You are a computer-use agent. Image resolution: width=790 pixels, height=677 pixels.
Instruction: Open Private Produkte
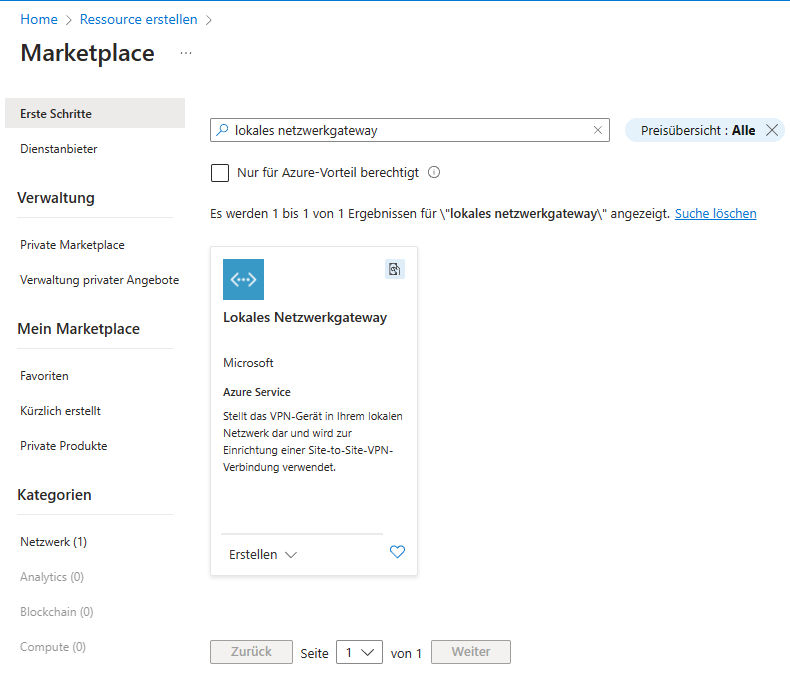[x=63, y=446]
